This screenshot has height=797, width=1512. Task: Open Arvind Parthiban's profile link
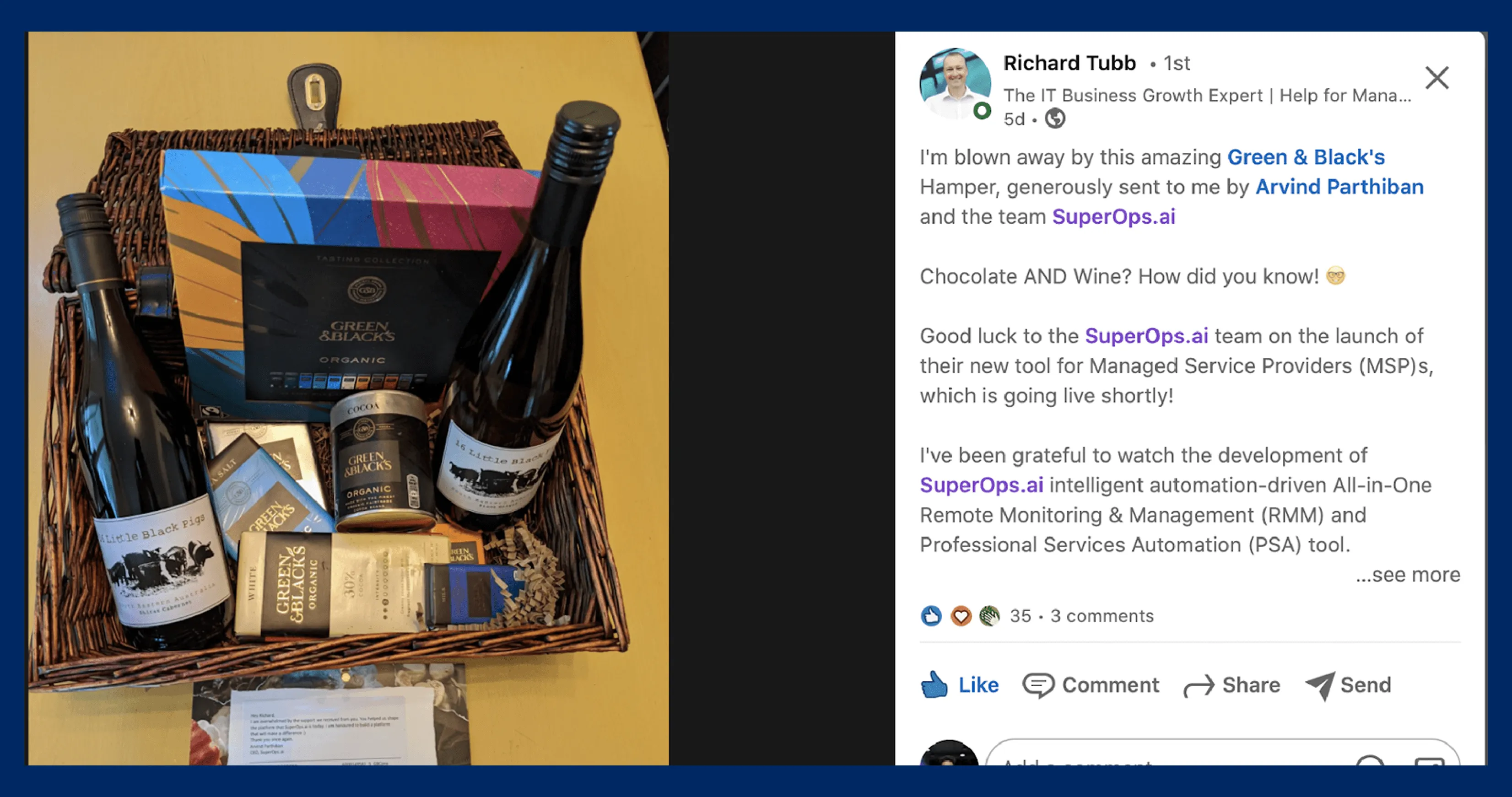1339,187
